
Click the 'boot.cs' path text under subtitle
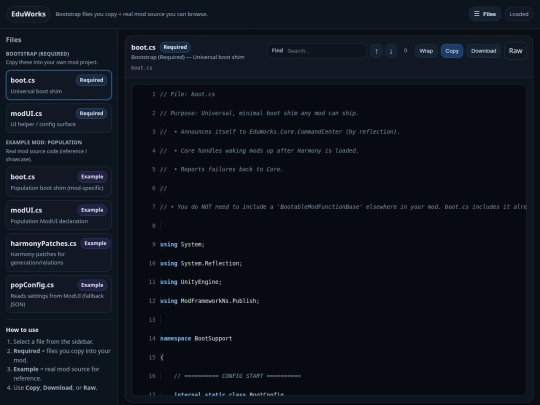coord(142,68)
